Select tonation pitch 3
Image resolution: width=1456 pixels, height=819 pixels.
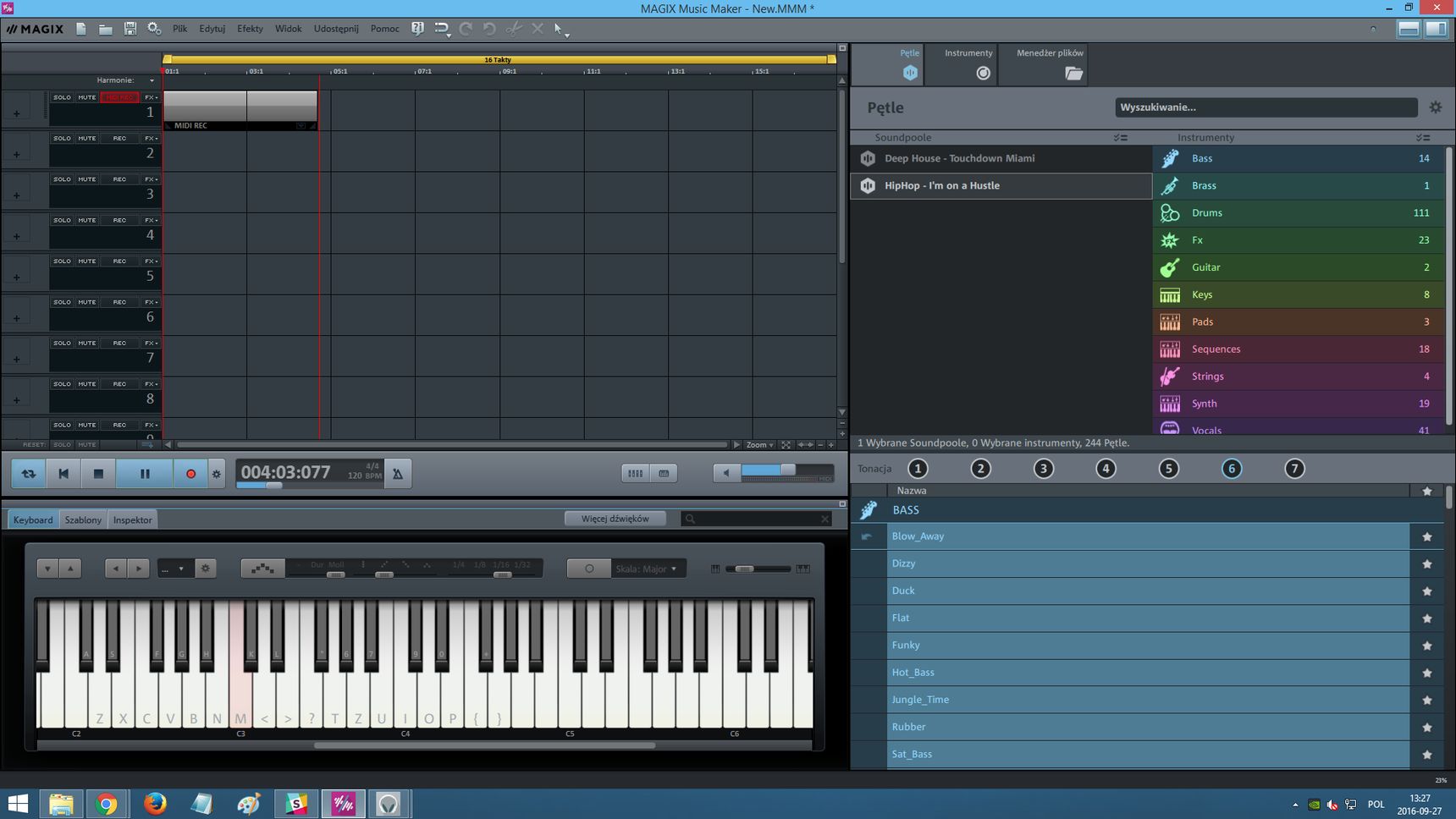pyautogui.click(x=1043, y=469)
